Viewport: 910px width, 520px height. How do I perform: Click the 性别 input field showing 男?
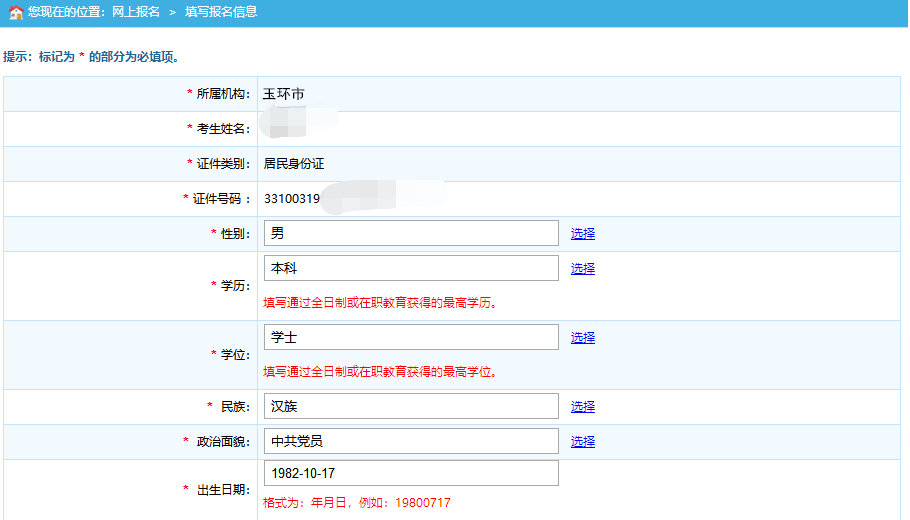click(411, 233)
